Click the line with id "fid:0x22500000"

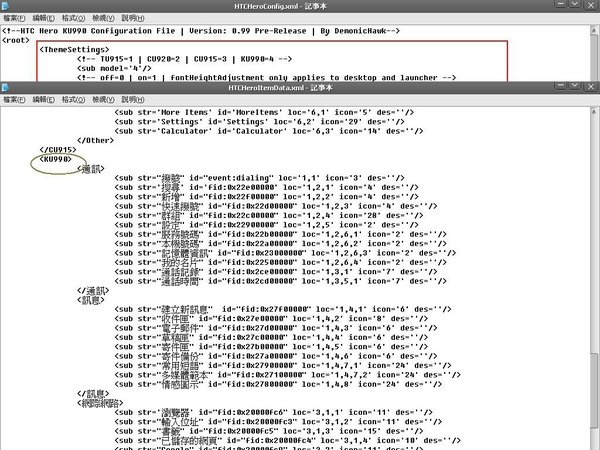[x=280, y=262]
